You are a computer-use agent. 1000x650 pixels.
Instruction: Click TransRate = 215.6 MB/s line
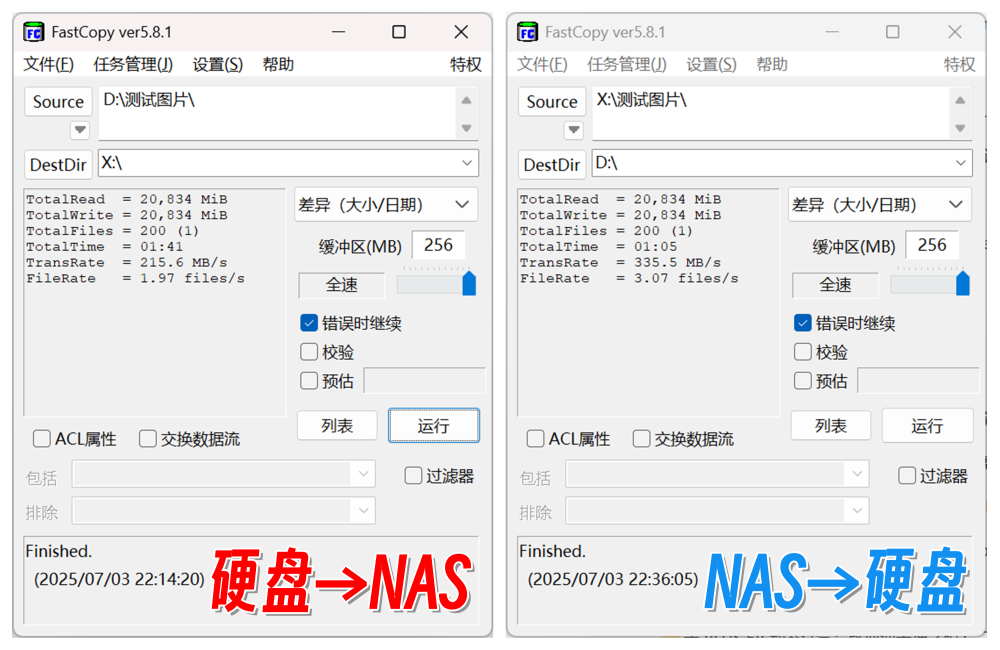[126, 263]
